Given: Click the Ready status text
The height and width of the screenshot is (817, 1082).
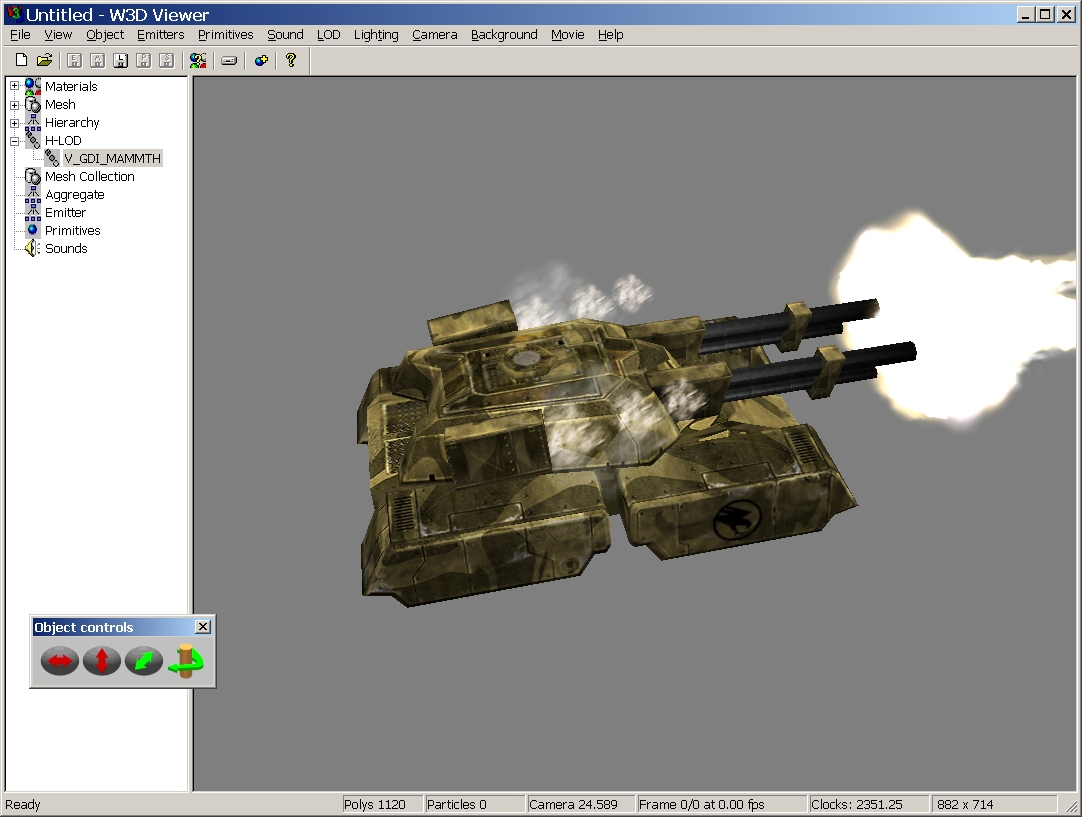Looking at the screenshot, I should (x=23, y=805).
